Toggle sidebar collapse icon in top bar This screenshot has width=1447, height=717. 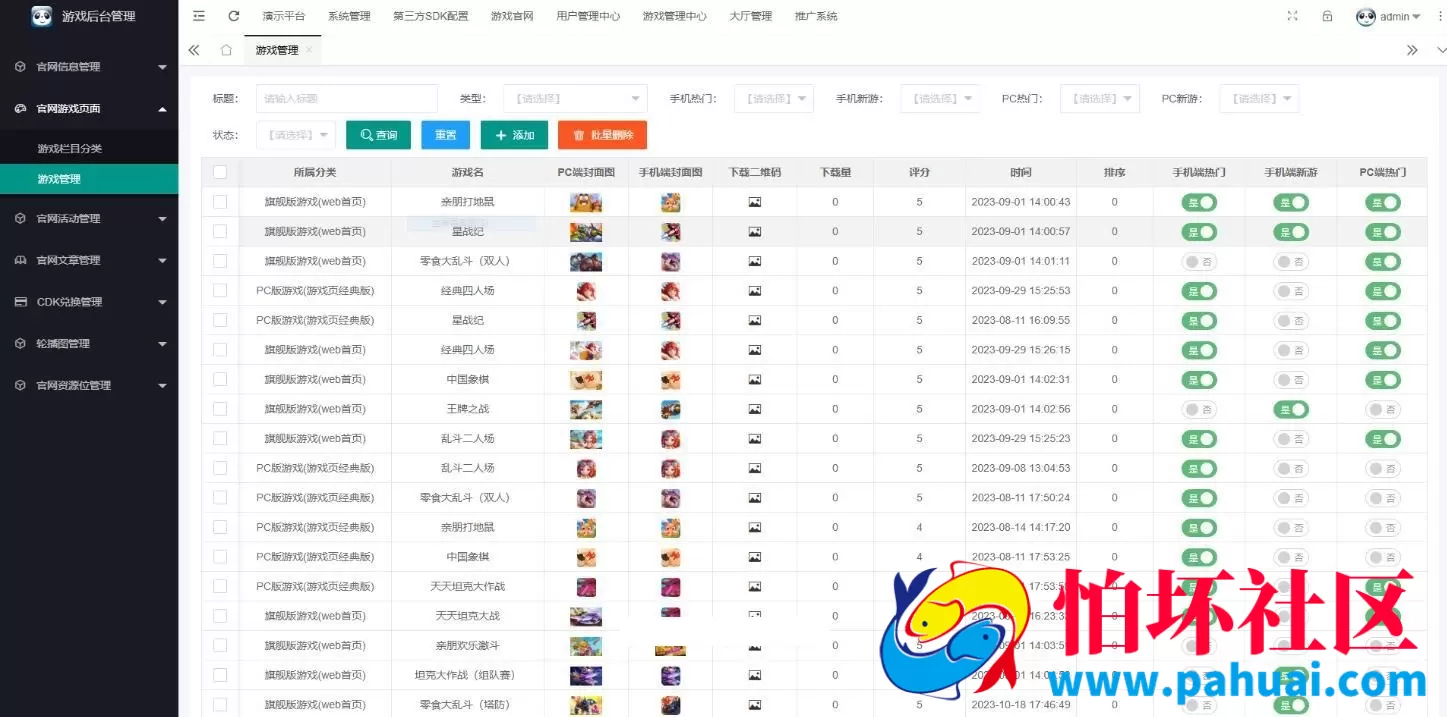click(199, 16)
